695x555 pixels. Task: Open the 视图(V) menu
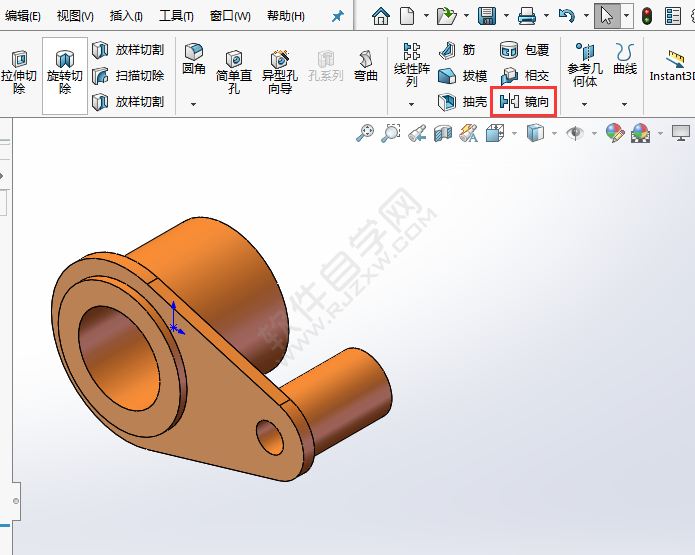coord(75,16)
